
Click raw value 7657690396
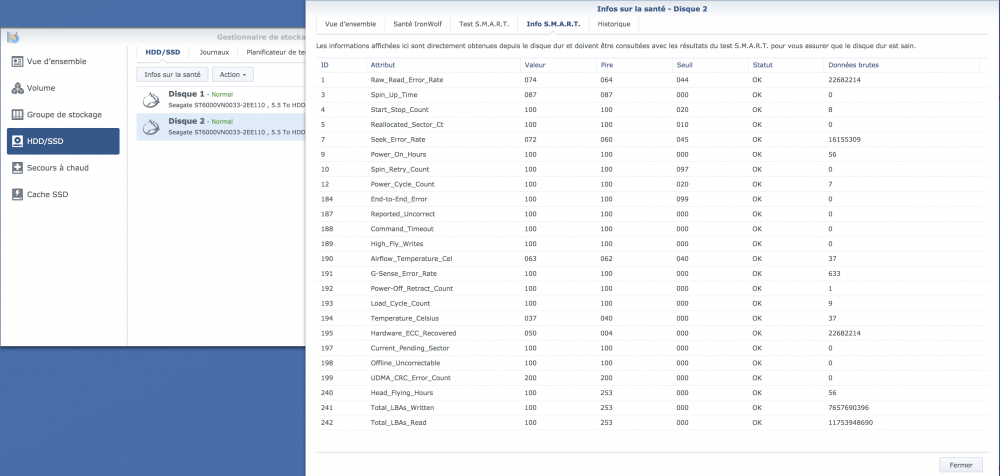[x=848, y=407]
